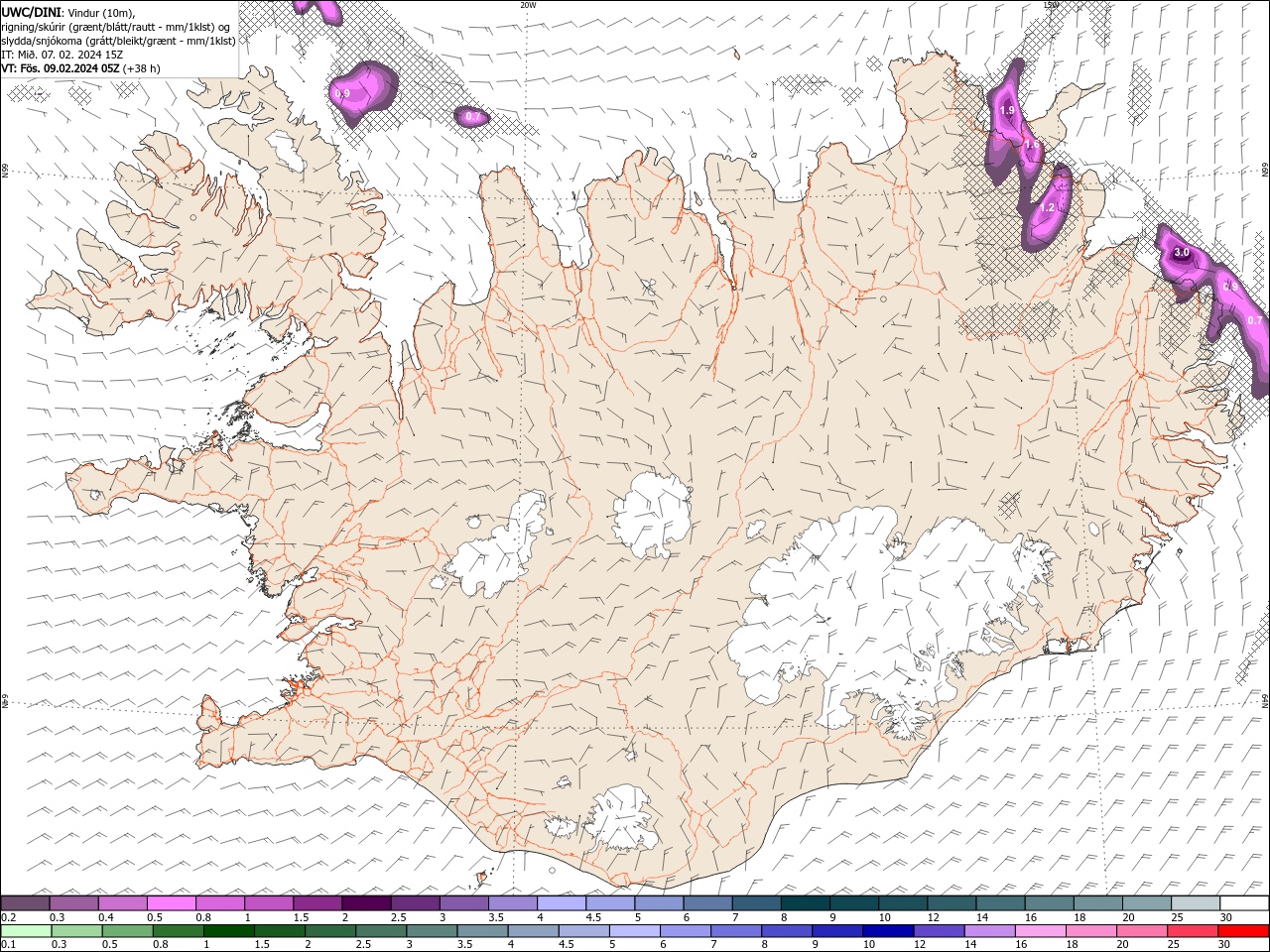The height and width of the screenshot is (952, 1270).
Task: Pick the white snow swatch above 30
Action: coord(1244,903)
